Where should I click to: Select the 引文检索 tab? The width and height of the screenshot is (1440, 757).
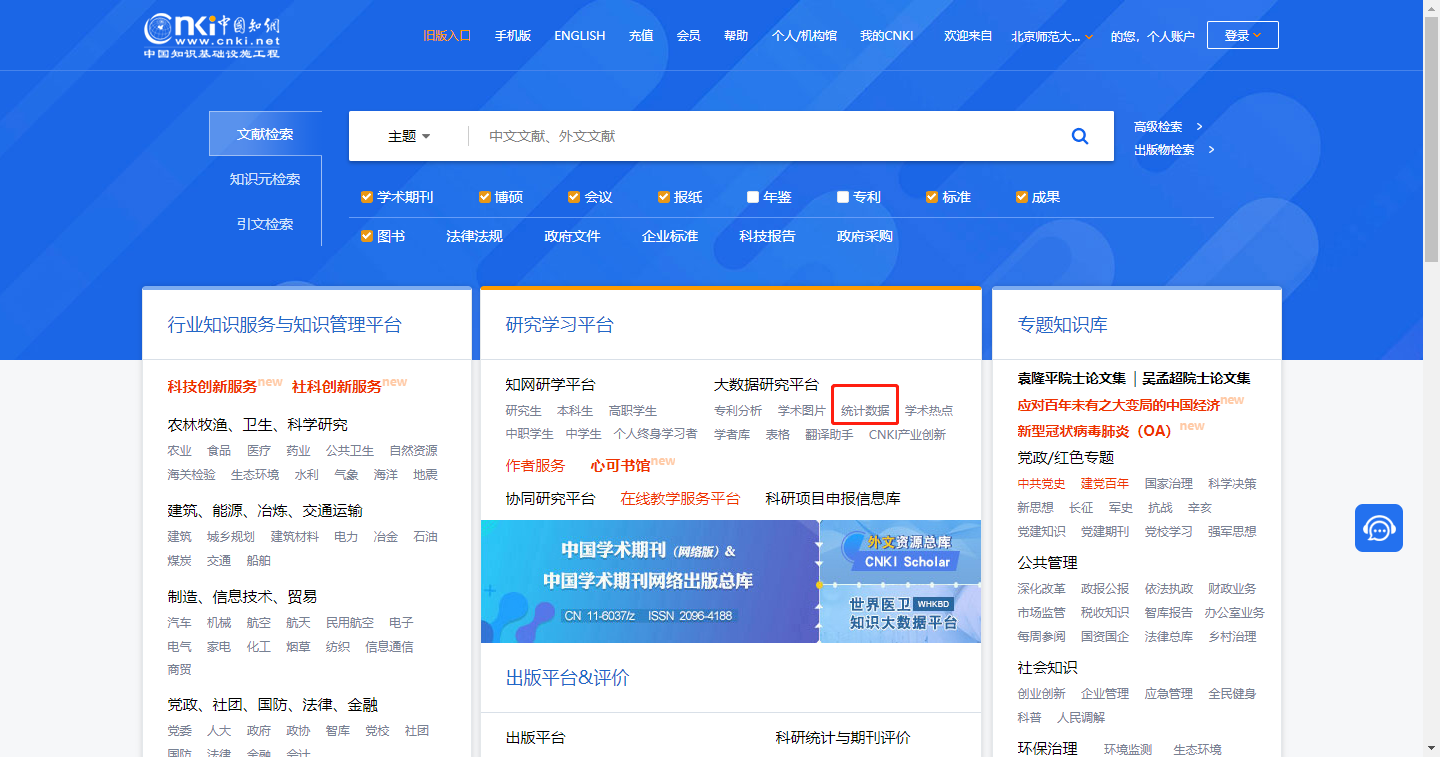(265, 224)
